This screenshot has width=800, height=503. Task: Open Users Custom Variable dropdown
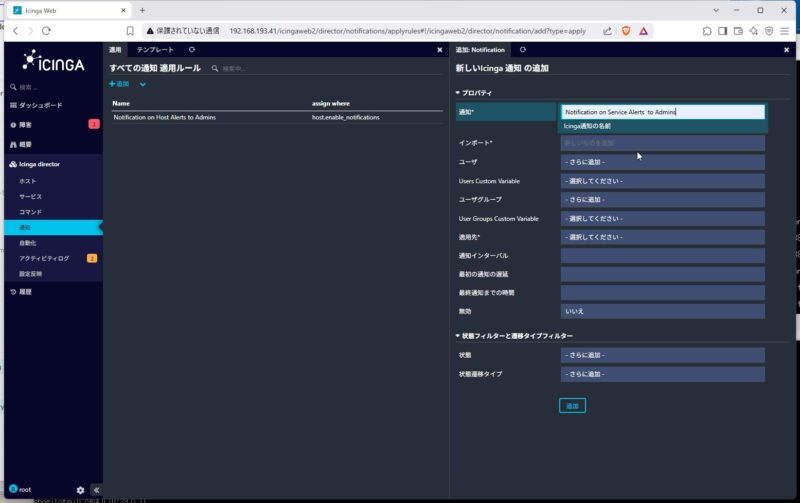pyautogui.click(x=663, y=181)
